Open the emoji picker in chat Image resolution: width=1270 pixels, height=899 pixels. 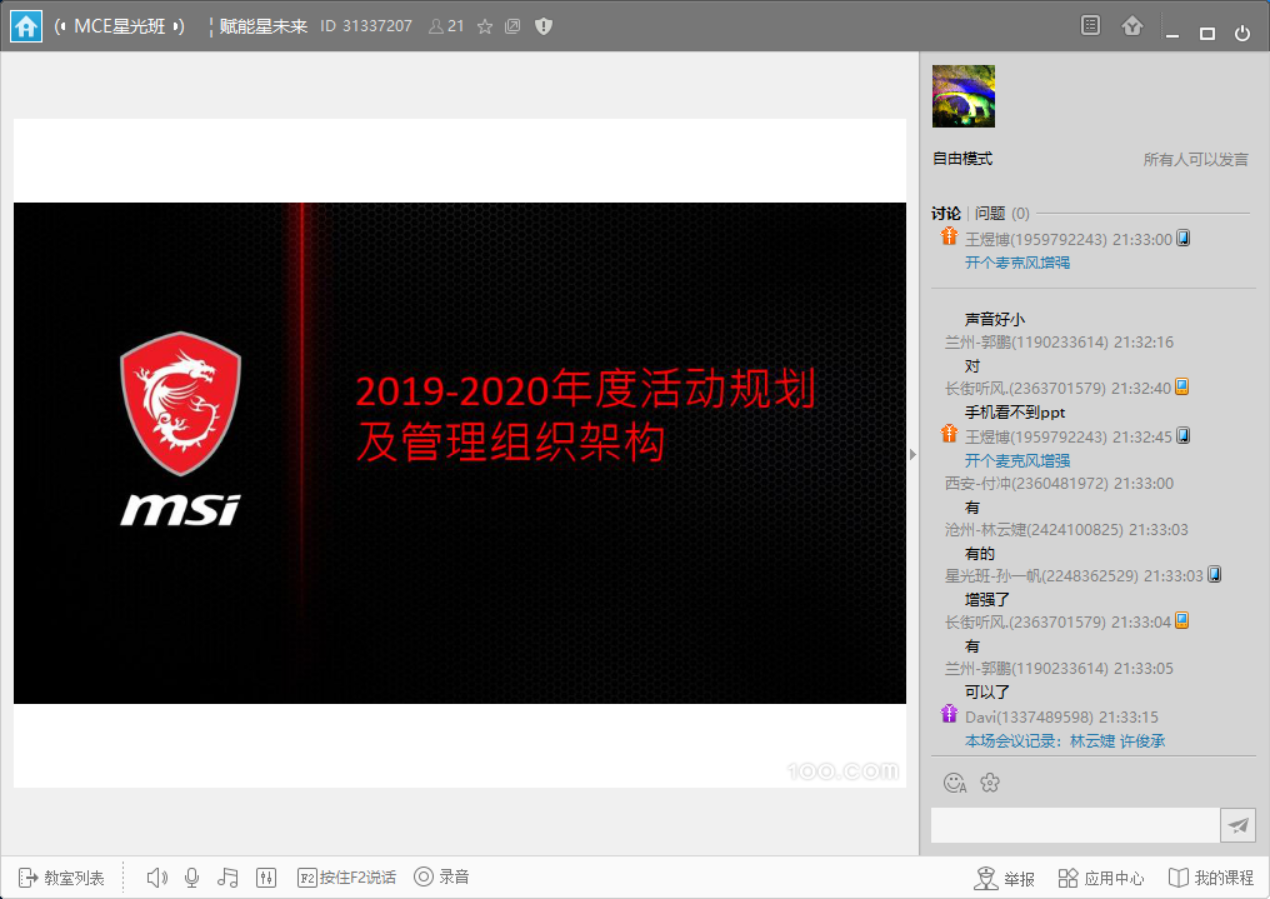pos(955,783)
